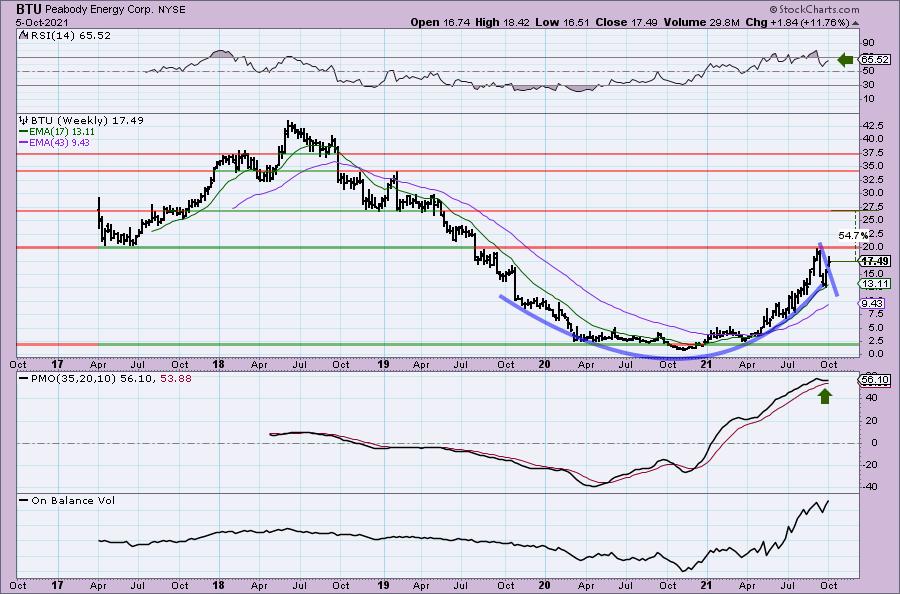This screenshot has width=900, height=594.
Task: Open the StockCharts.com attribution link
Action: [x=814, y=9]
